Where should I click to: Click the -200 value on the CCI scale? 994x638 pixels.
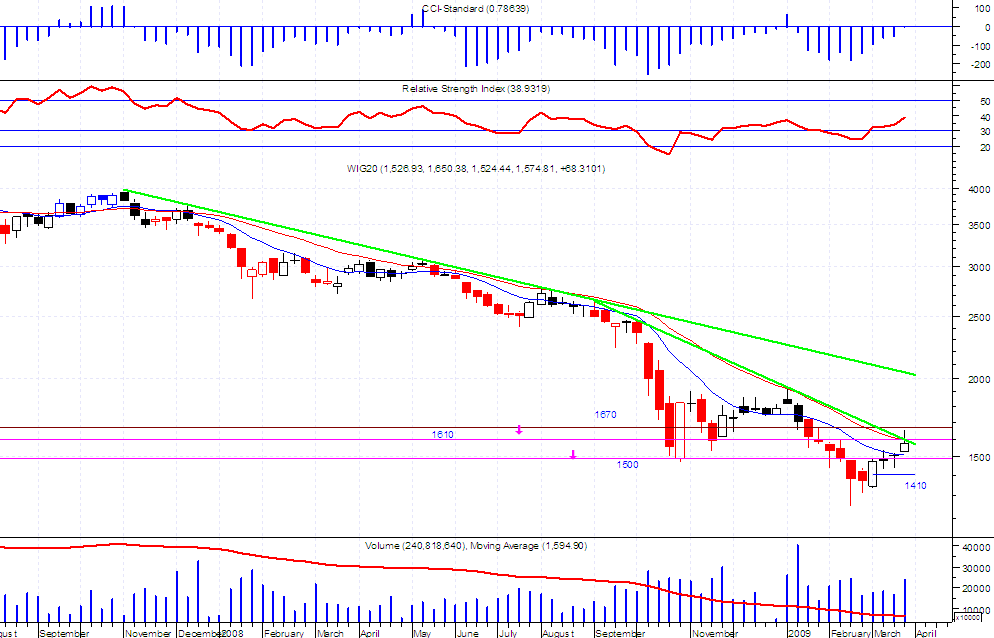pyautogui.click(x=981, y=65)
